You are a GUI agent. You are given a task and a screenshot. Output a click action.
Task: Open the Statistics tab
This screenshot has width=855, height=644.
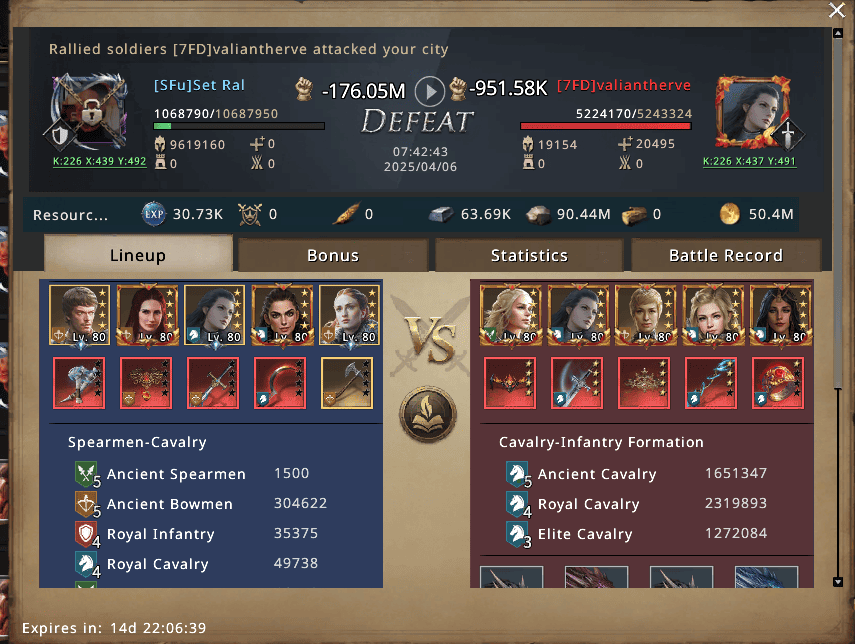pyautogui.click(x=529, y=255)
